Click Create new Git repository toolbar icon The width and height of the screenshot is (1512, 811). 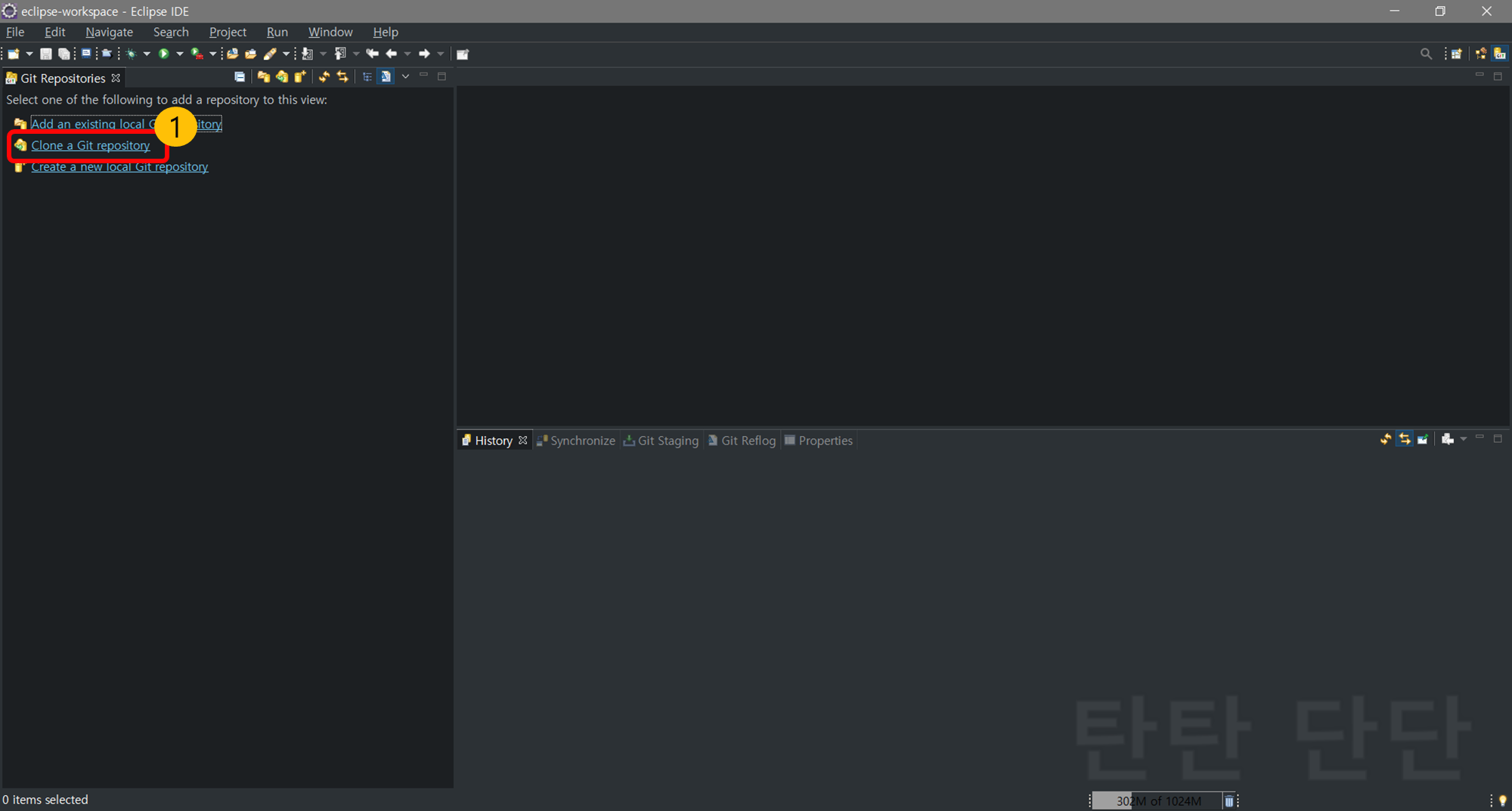click(x=300, y=76)
